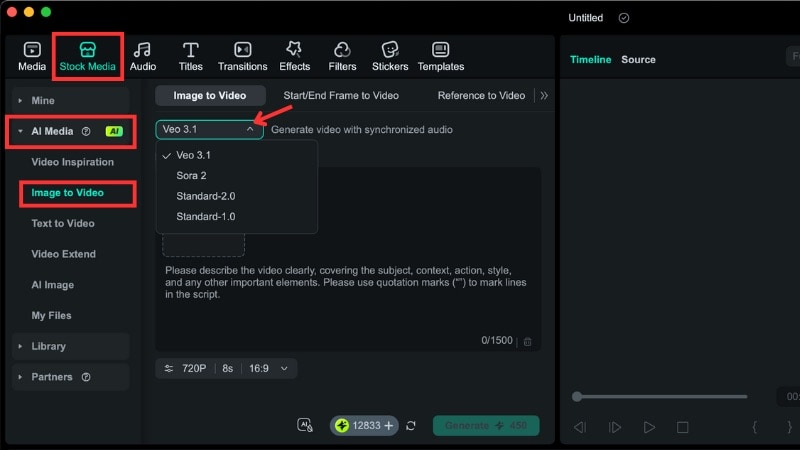Expand the Library section

click(x=20, y=346)
